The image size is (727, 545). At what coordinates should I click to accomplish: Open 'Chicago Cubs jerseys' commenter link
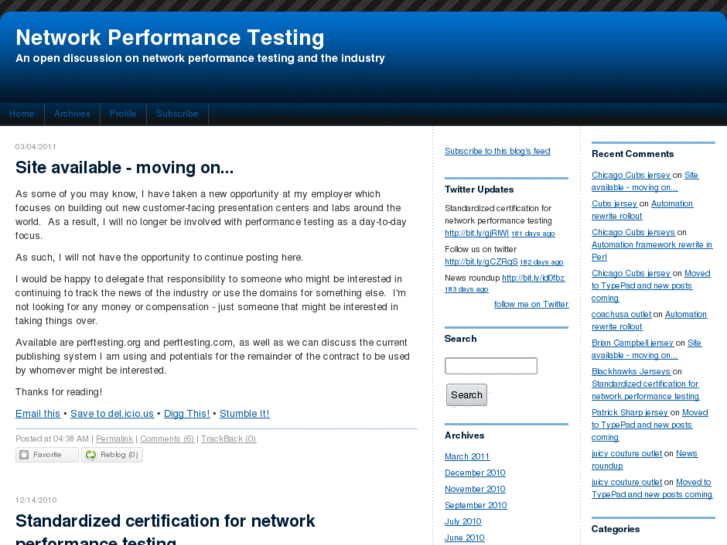(633, 232)
